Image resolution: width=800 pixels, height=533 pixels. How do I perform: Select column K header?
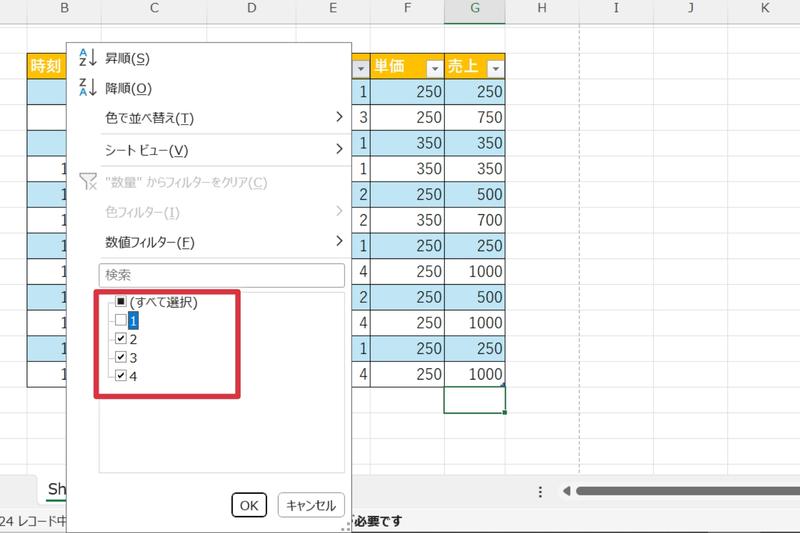pos(764,9)
